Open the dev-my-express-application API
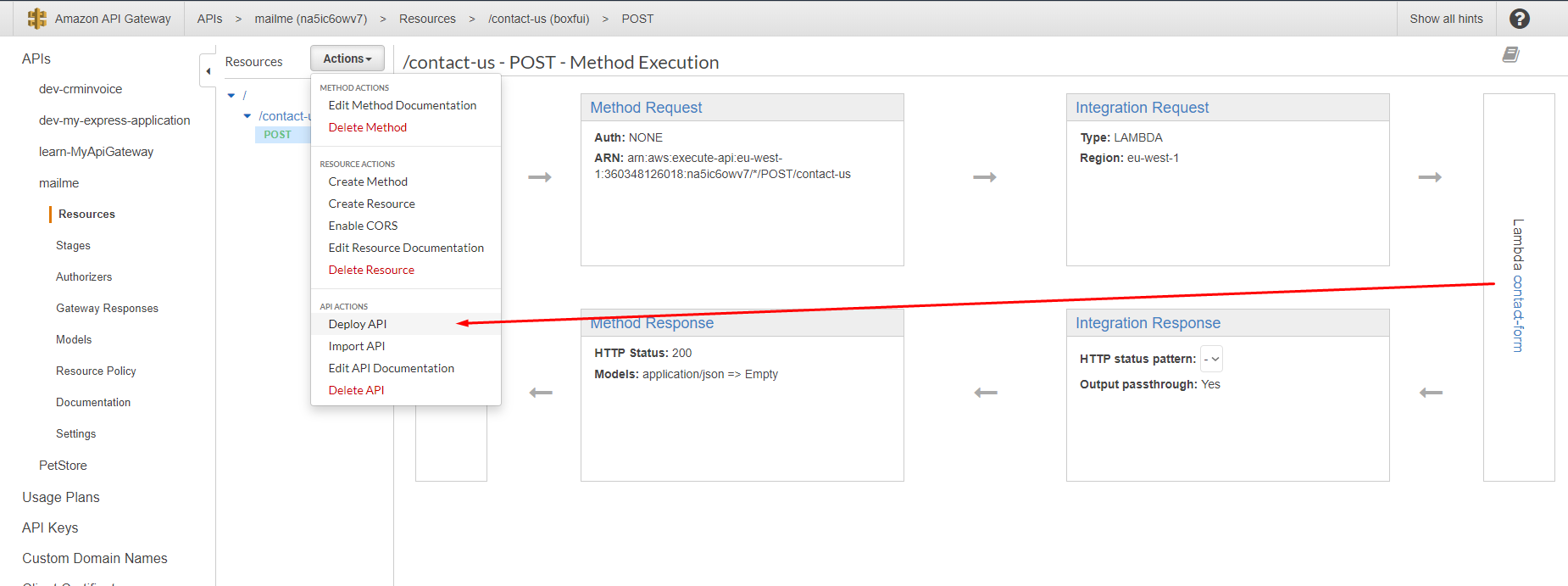The width and height of the screenshot is (1568, 586). 114,120
